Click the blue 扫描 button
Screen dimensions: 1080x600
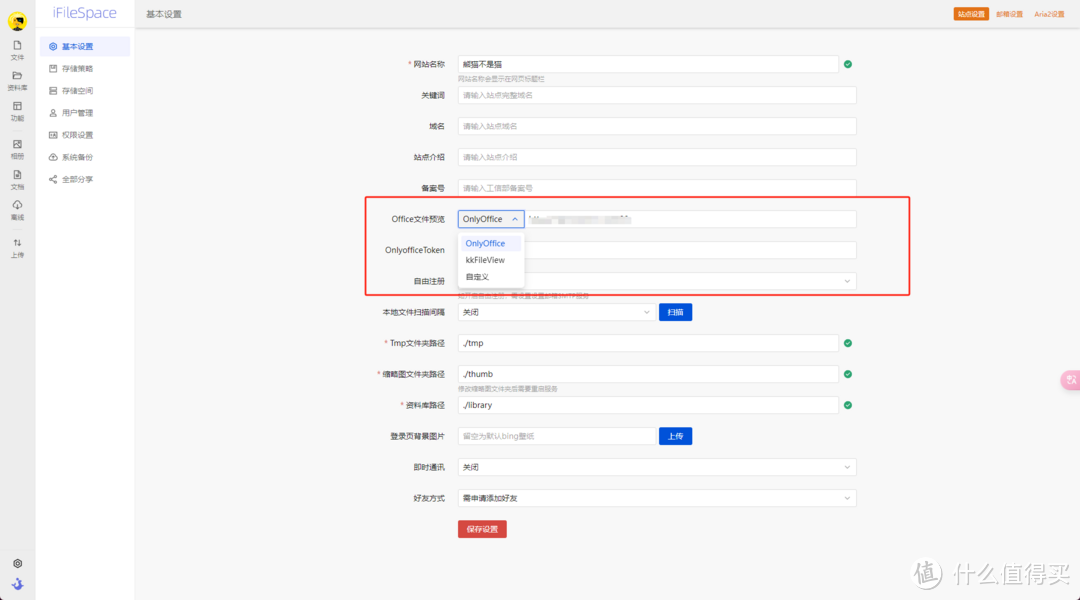click(675, 312)
